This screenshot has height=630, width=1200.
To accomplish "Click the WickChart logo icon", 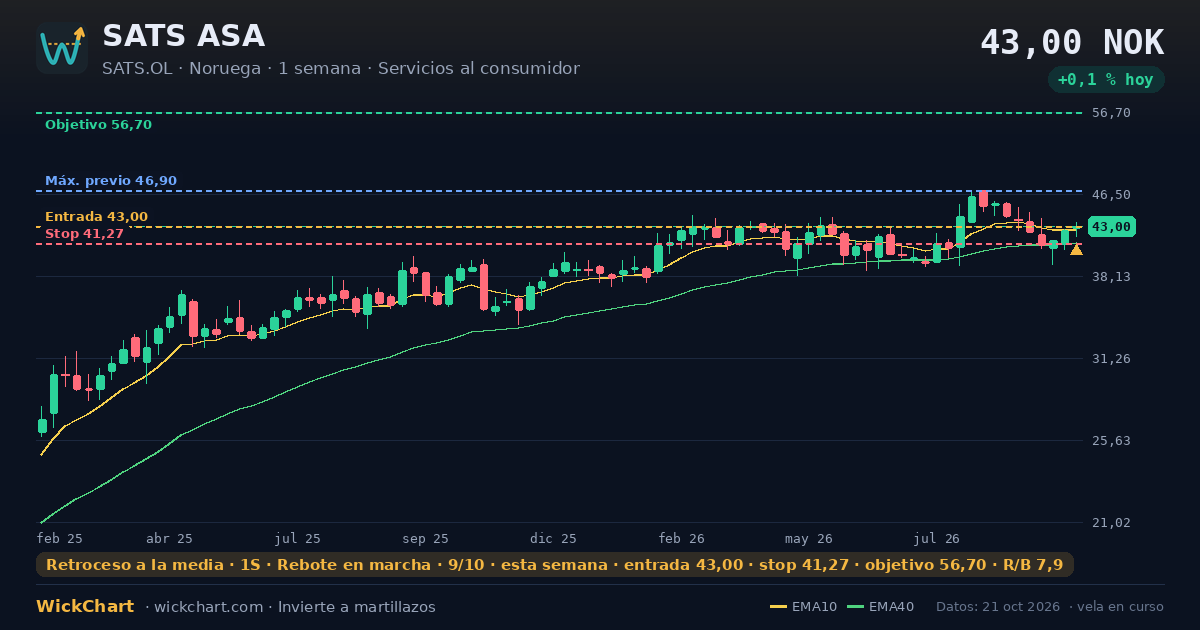I will pos(62,48).
